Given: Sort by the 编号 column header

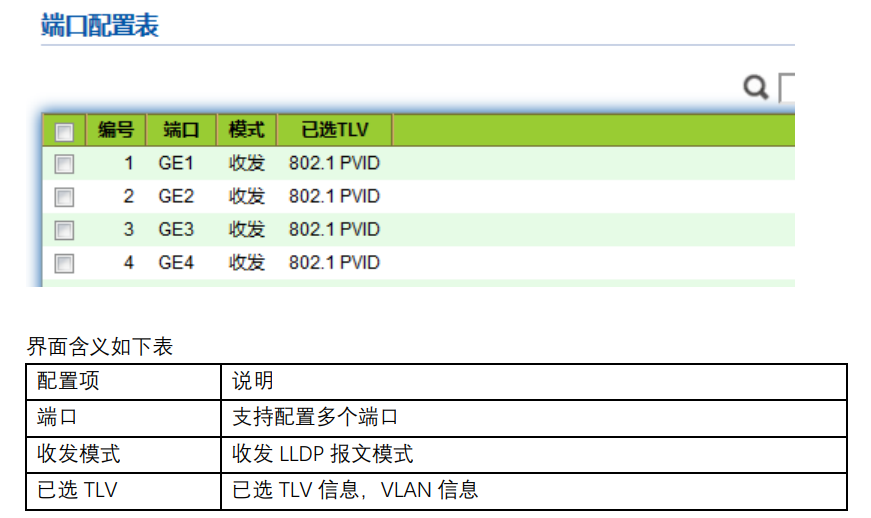Looking at the screenshot, I should (x=116, y=130).
